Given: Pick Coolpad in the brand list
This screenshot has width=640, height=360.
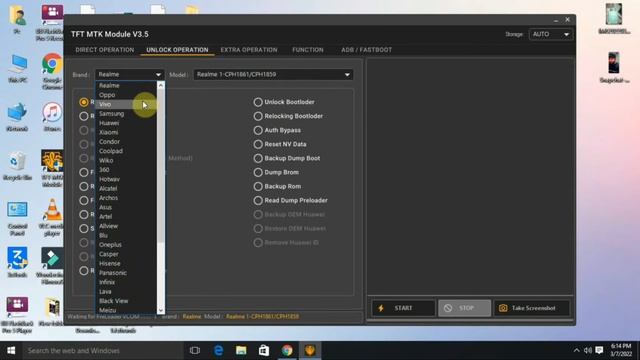Looking at the screenshot, I should [126, 151].
